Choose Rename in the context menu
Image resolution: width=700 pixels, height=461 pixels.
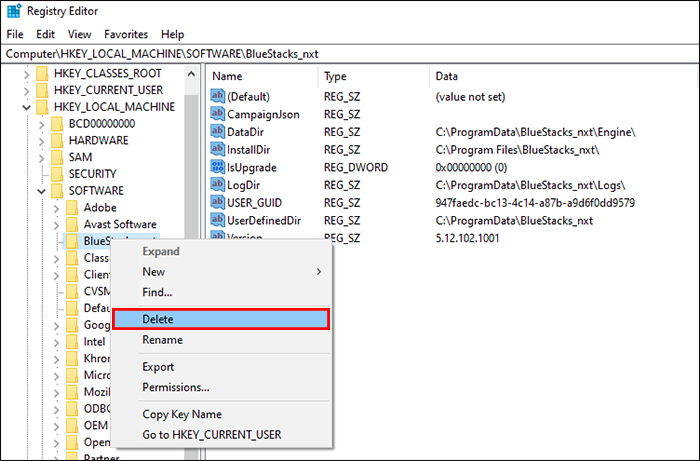(x=221, y=340)
